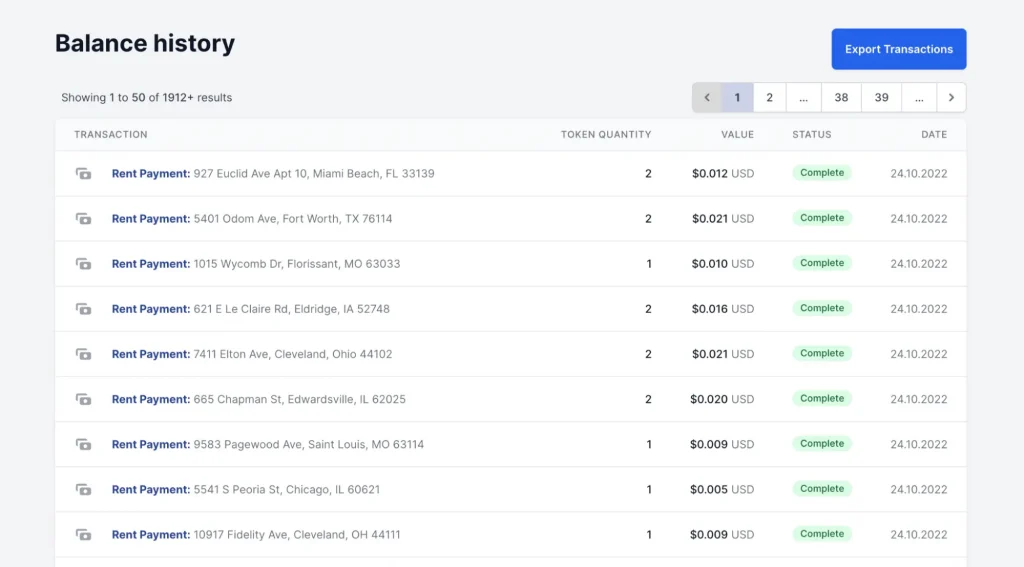Click the payment icon beside 5541 S Peoria St row
Viewport: 1024px width, 567px height.
[84, 490]
